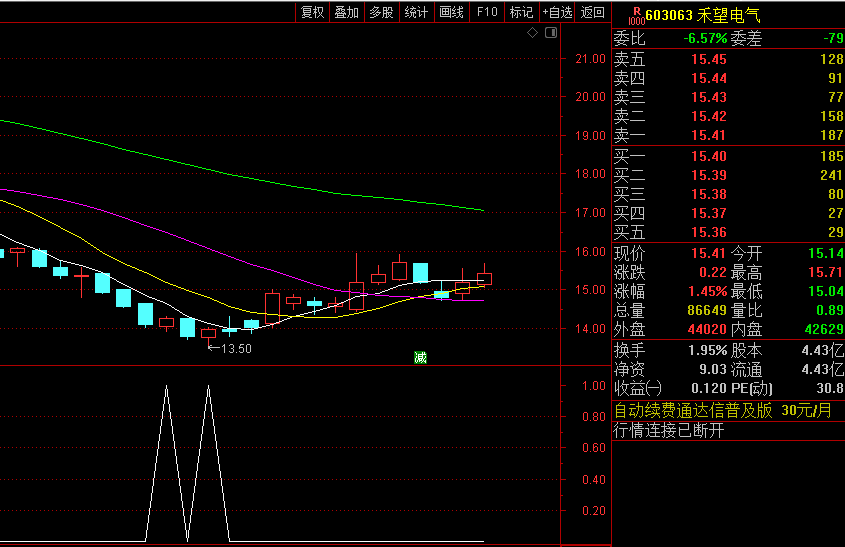Viewport: 845px width, 547px height.
Task: Click PE(动) value 30.8
Action: point(830,388)
